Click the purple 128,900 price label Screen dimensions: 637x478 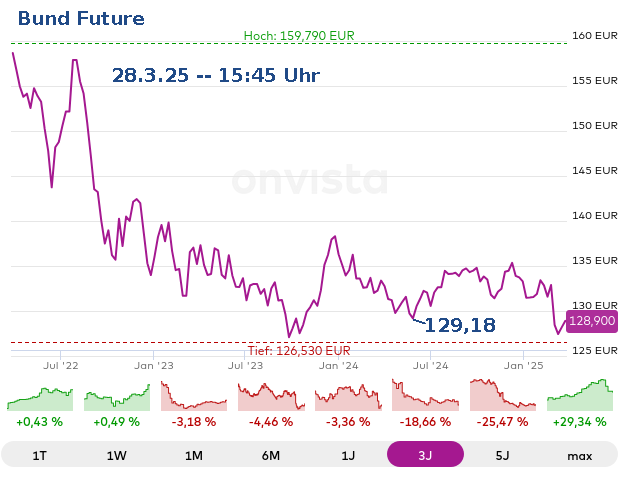[592, 321]
